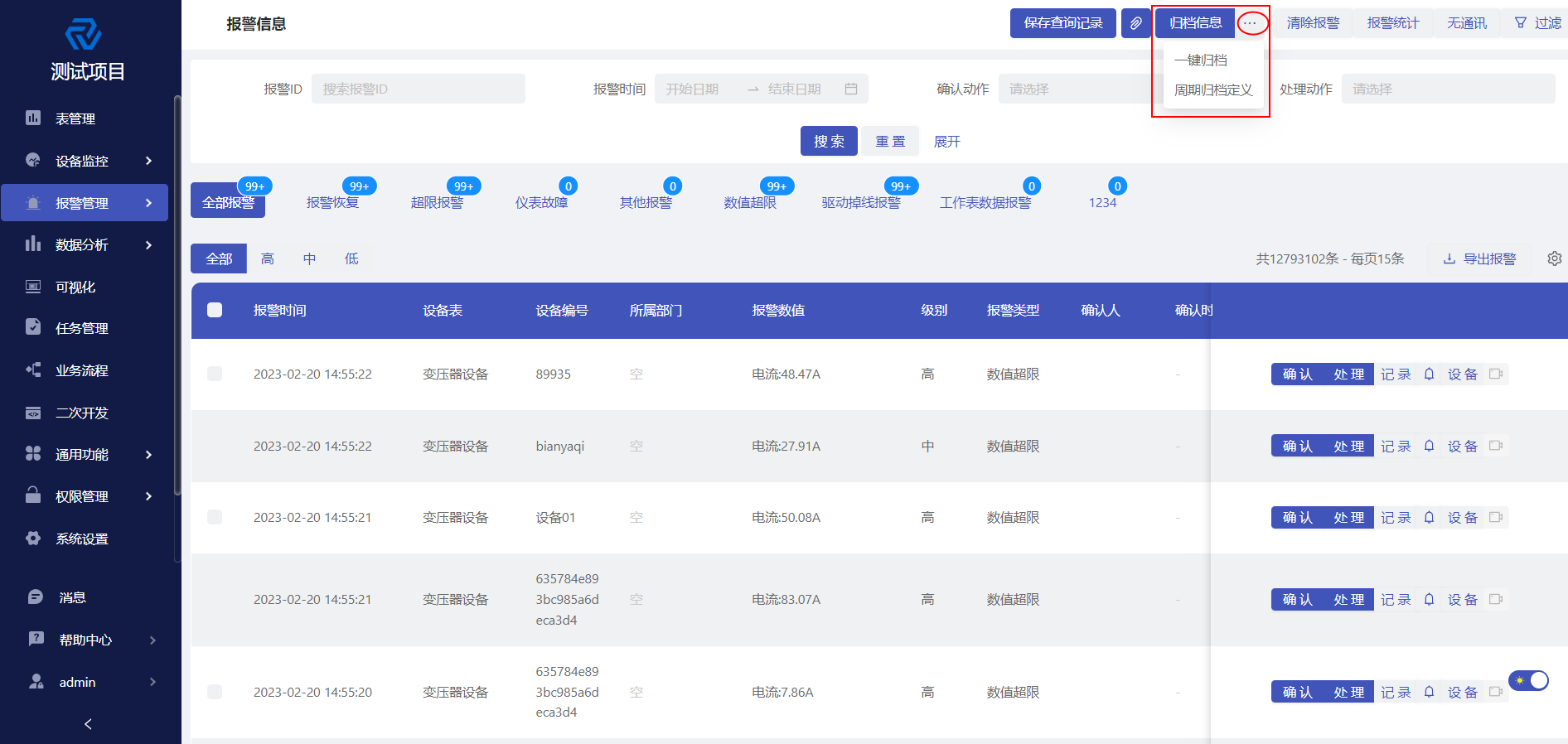Click the calendar icon in 报警时间 field
The height and width of the screenshot is (744, 1568).
(x=851, y=89)
